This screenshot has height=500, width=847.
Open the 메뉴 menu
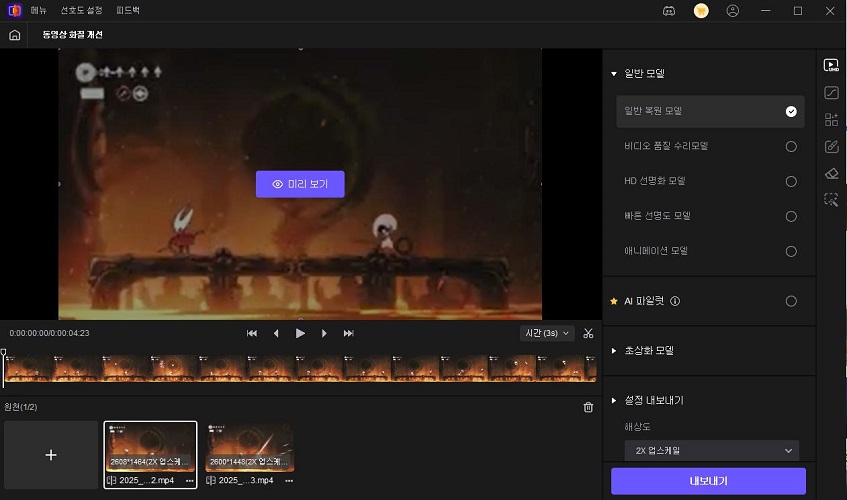(38, 11)
